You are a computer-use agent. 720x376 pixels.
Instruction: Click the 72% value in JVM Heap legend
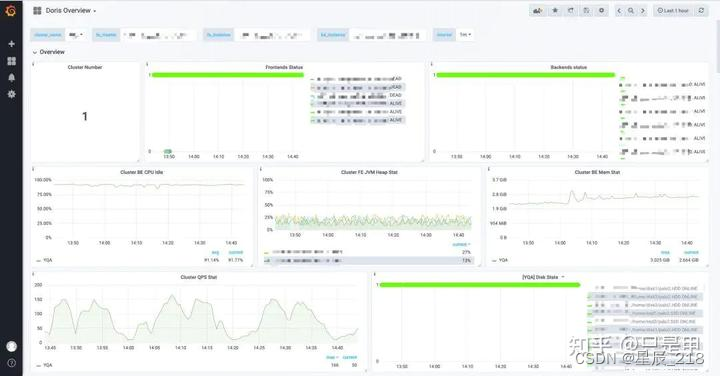tap(467, 260)
